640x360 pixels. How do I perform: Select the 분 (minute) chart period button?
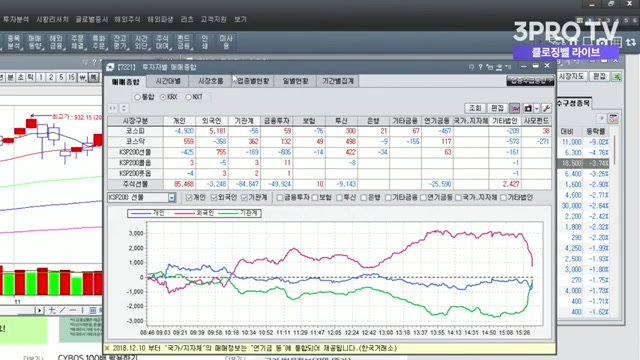tap(11, 77)
